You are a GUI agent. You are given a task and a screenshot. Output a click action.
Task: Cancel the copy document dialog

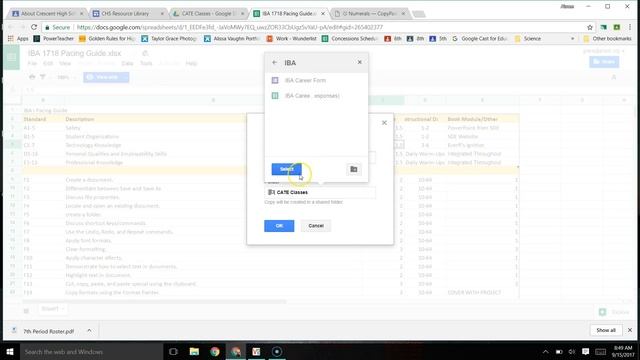click(316, 226)
